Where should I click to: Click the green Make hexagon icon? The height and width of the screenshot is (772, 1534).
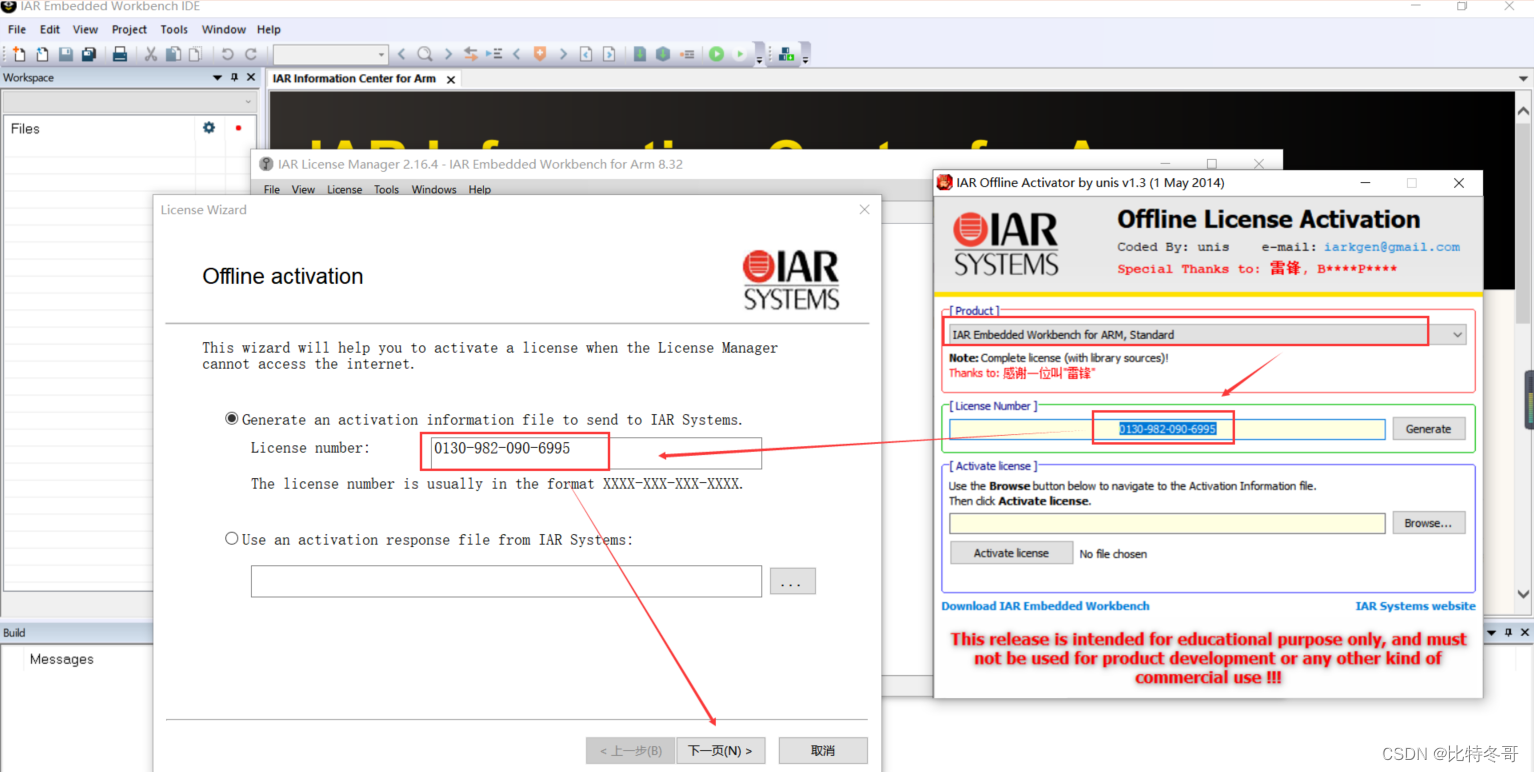click(663, 54)
